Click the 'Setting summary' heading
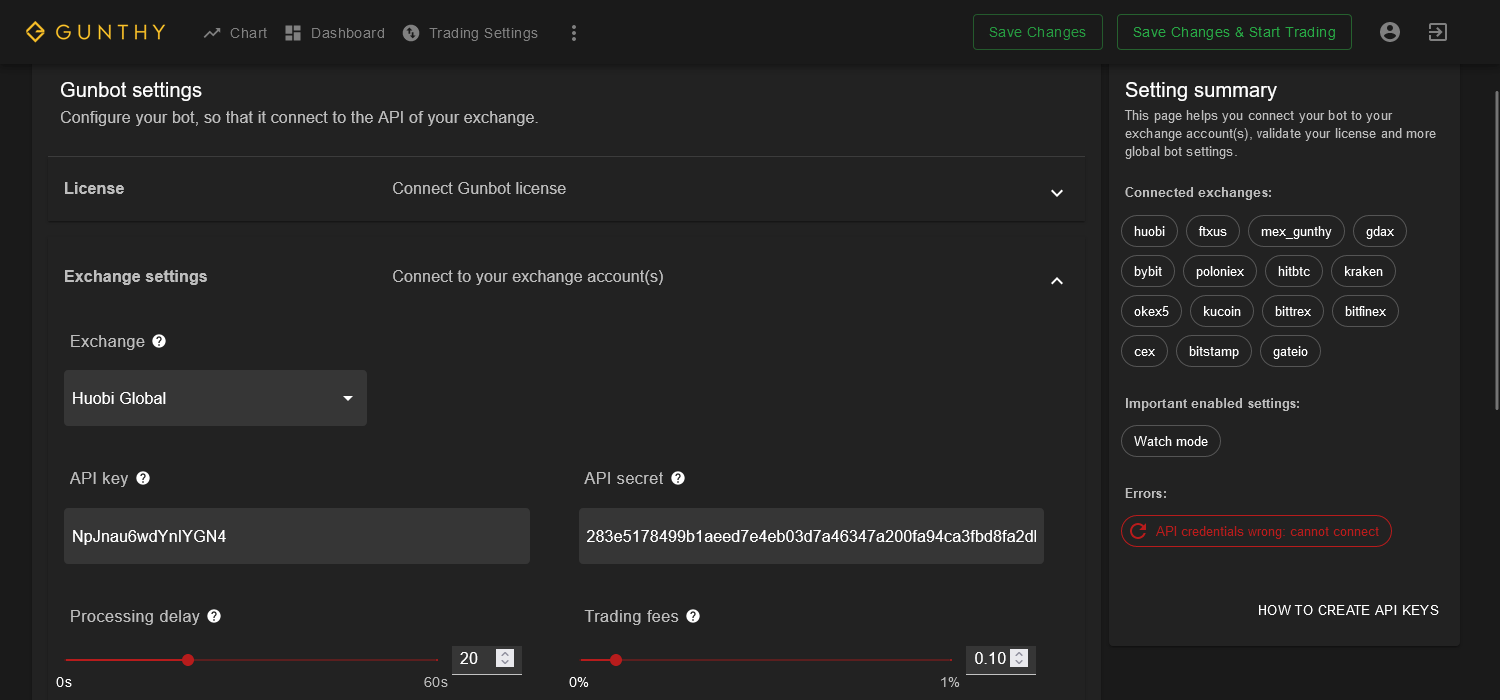The height and width of the screenshot is (700, 1500). coord(1201,90)
